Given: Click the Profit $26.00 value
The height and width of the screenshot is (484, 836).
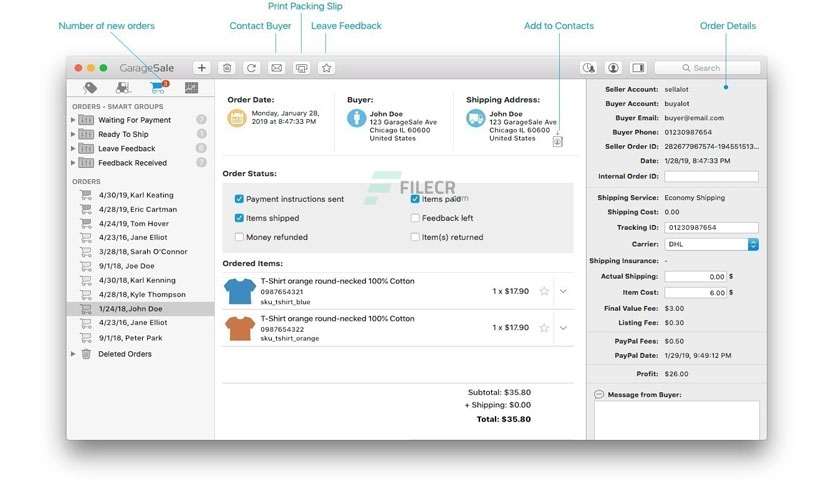Looking at the screenshot, I should (x=677, y=374).
